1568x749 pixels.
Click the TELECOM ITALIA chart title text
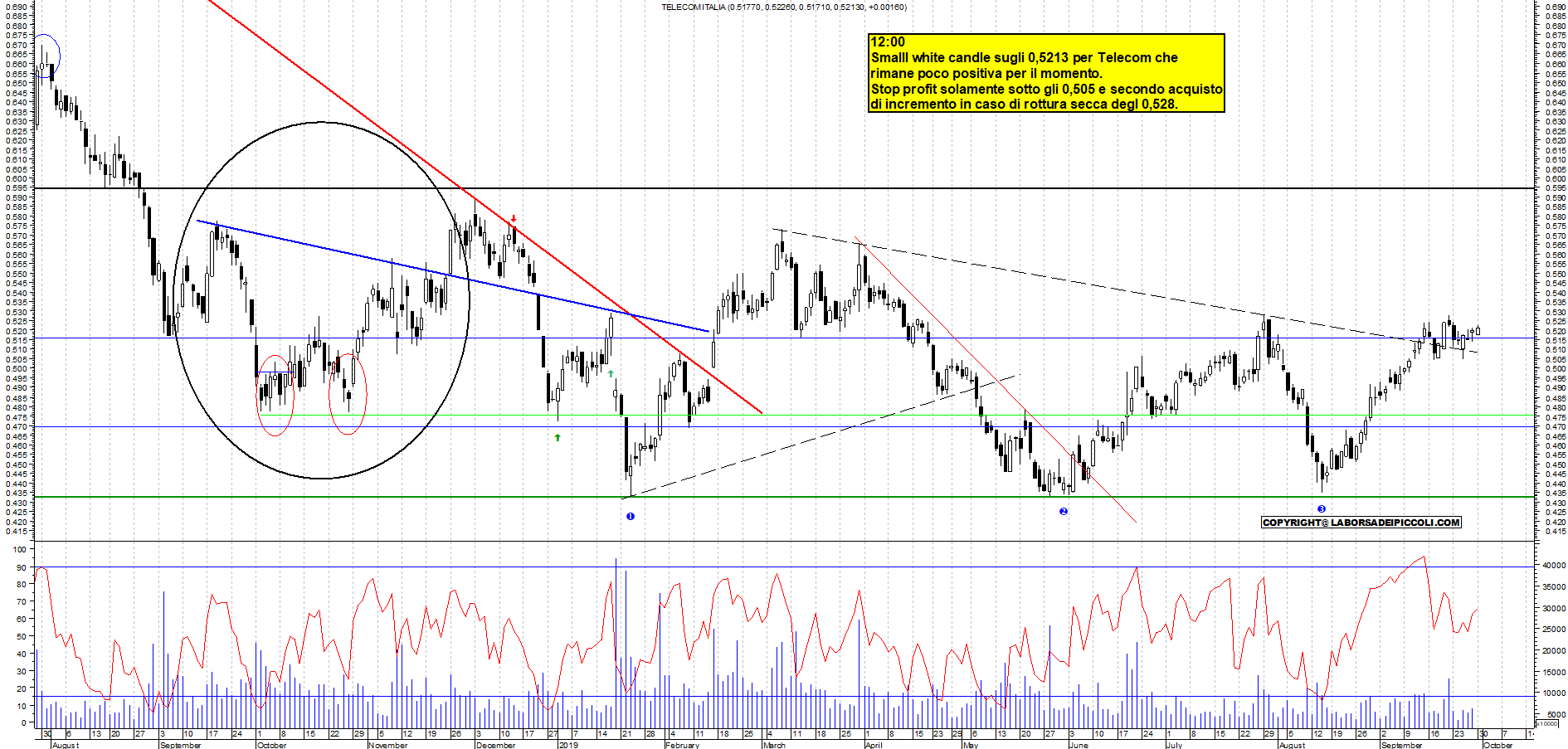click(x=783, y=7)
